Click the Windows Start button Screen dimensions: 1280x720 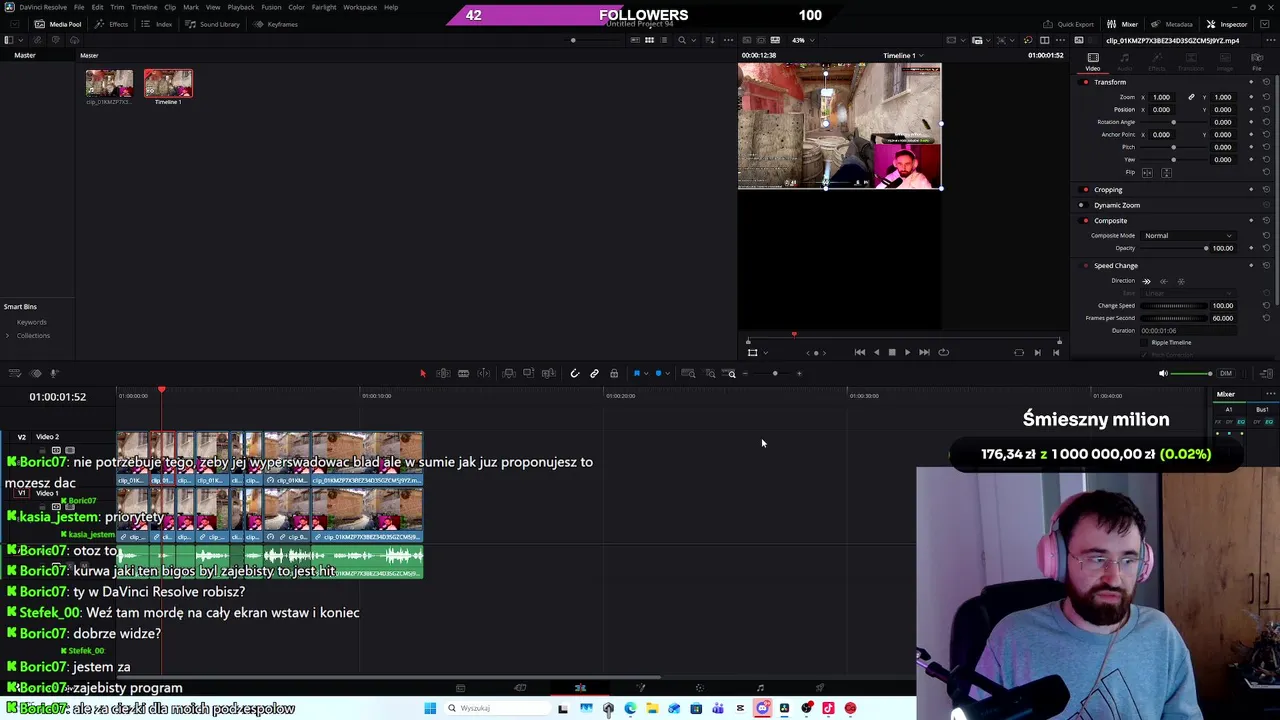tap(430, 708)
